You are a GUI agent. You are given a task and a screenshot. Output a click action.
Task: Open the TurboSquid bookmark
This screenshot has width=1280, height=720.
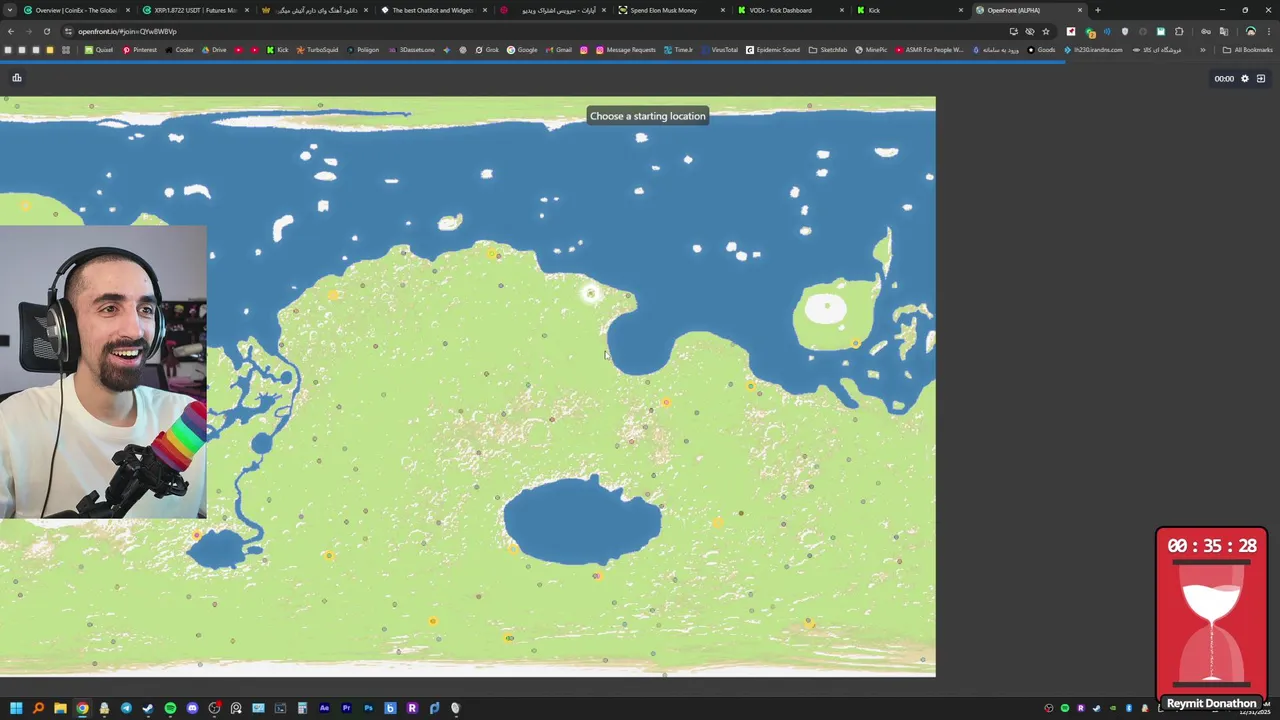318,49
